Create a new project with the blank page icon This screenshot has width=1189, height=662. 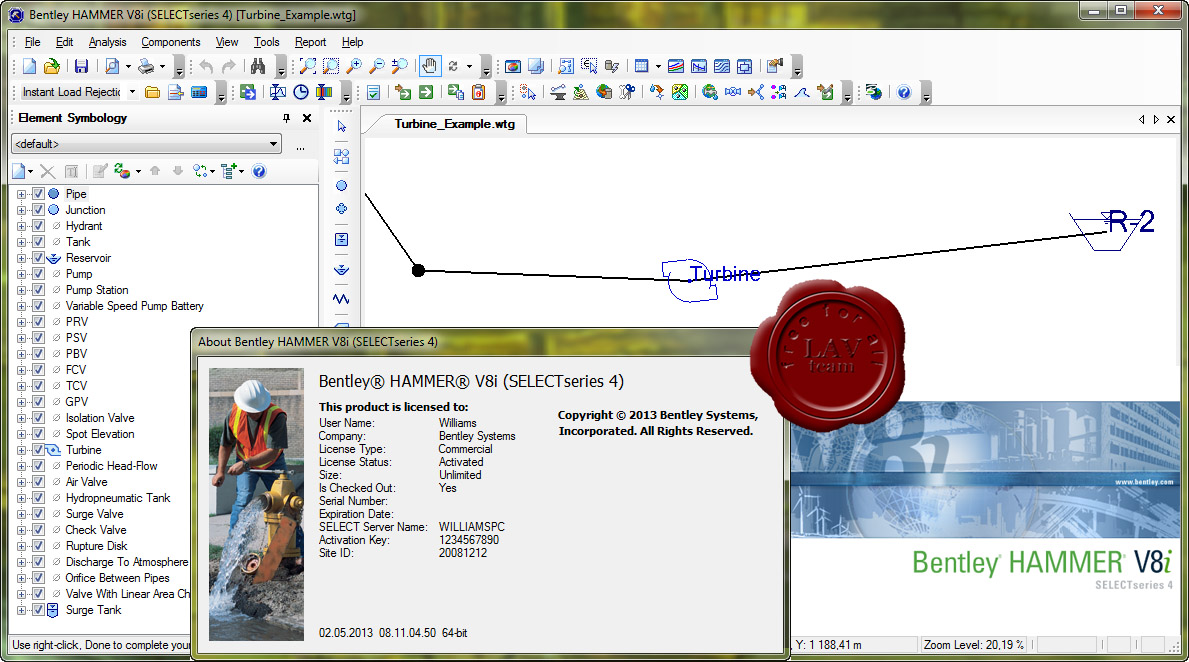(x=30, y=67)
